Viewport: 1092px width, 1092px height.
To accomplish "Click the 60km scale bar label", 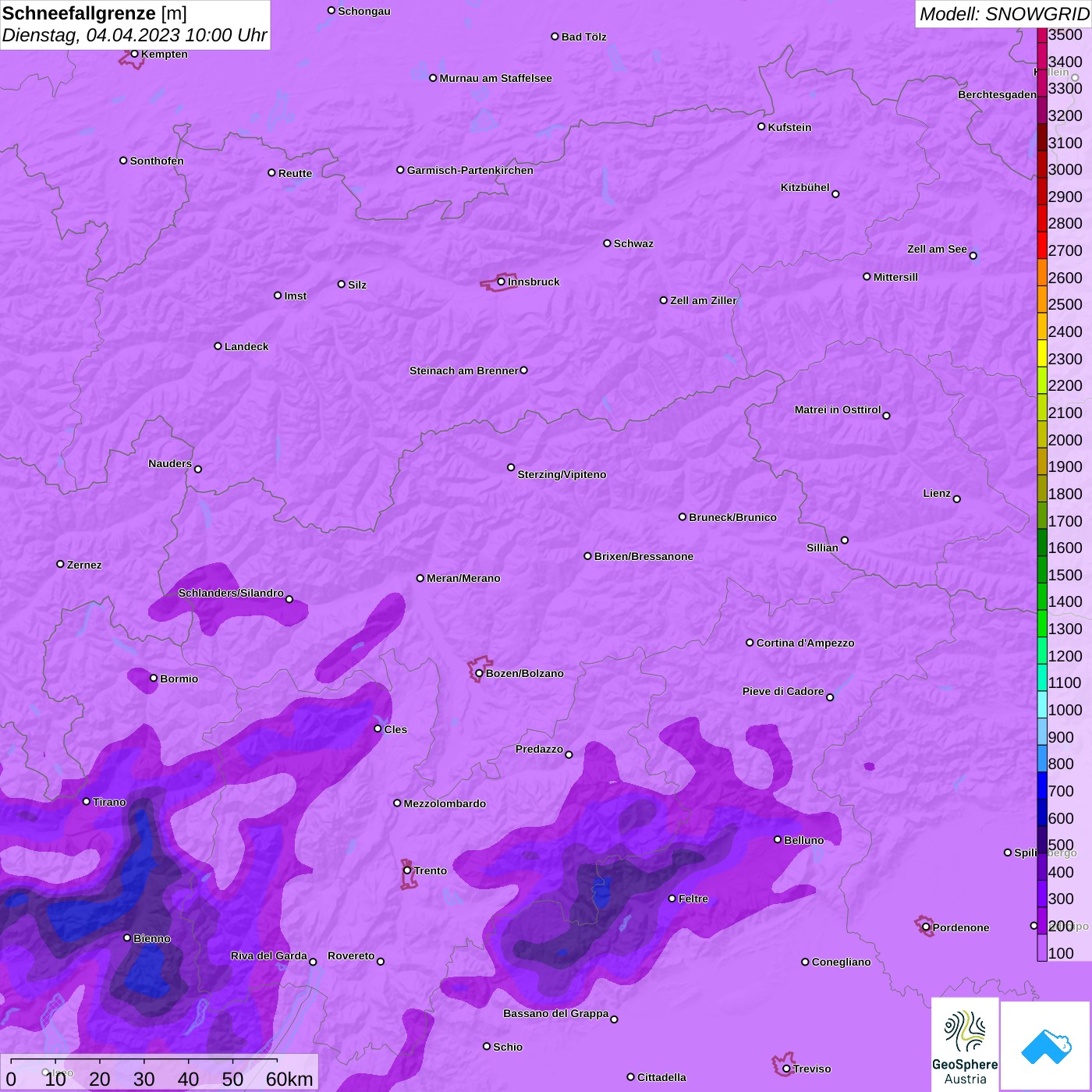I will 289,1079.
